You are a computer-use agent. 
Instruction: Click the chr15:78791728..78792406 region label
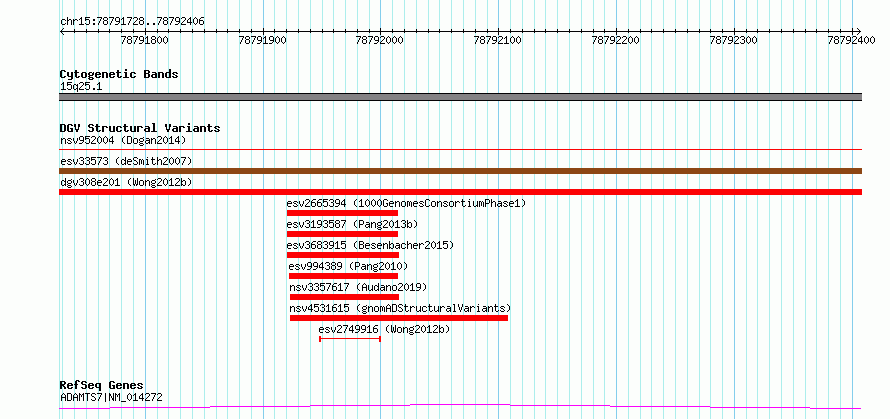pos(132,22)
